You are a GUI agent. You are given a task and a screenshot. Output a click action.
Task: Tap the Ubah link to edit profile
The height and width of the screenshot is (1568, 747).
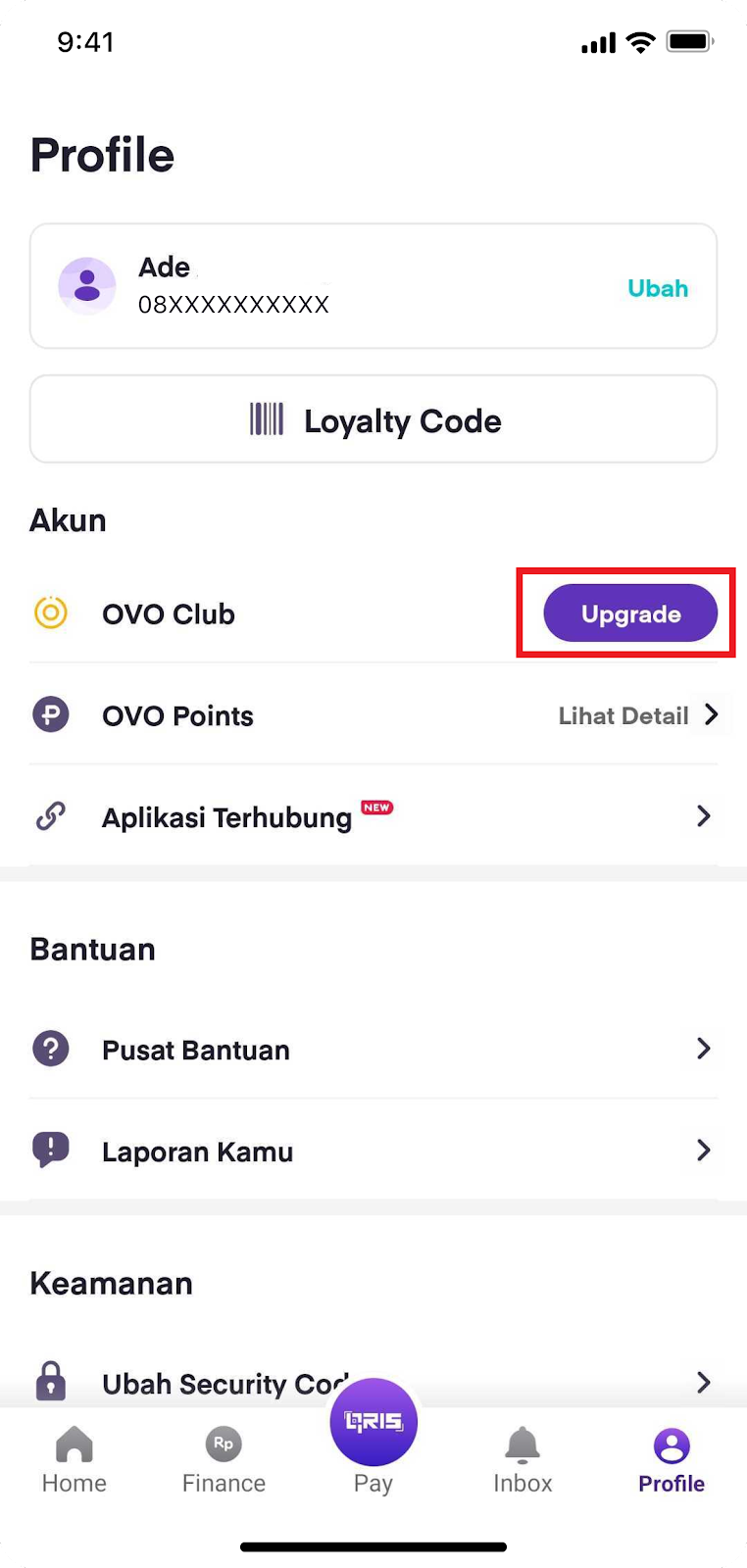pos(658,288)
